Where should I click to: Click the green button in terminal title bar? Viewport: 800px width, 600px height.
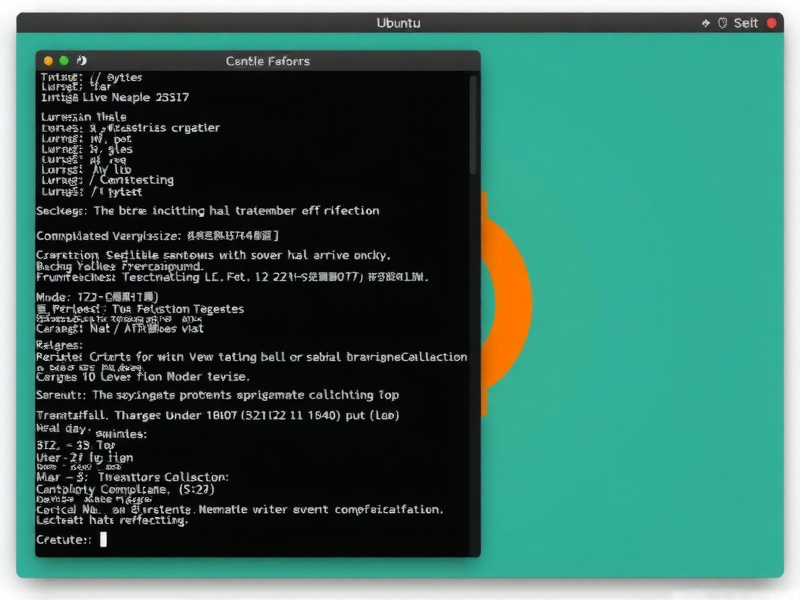point(64,61)
